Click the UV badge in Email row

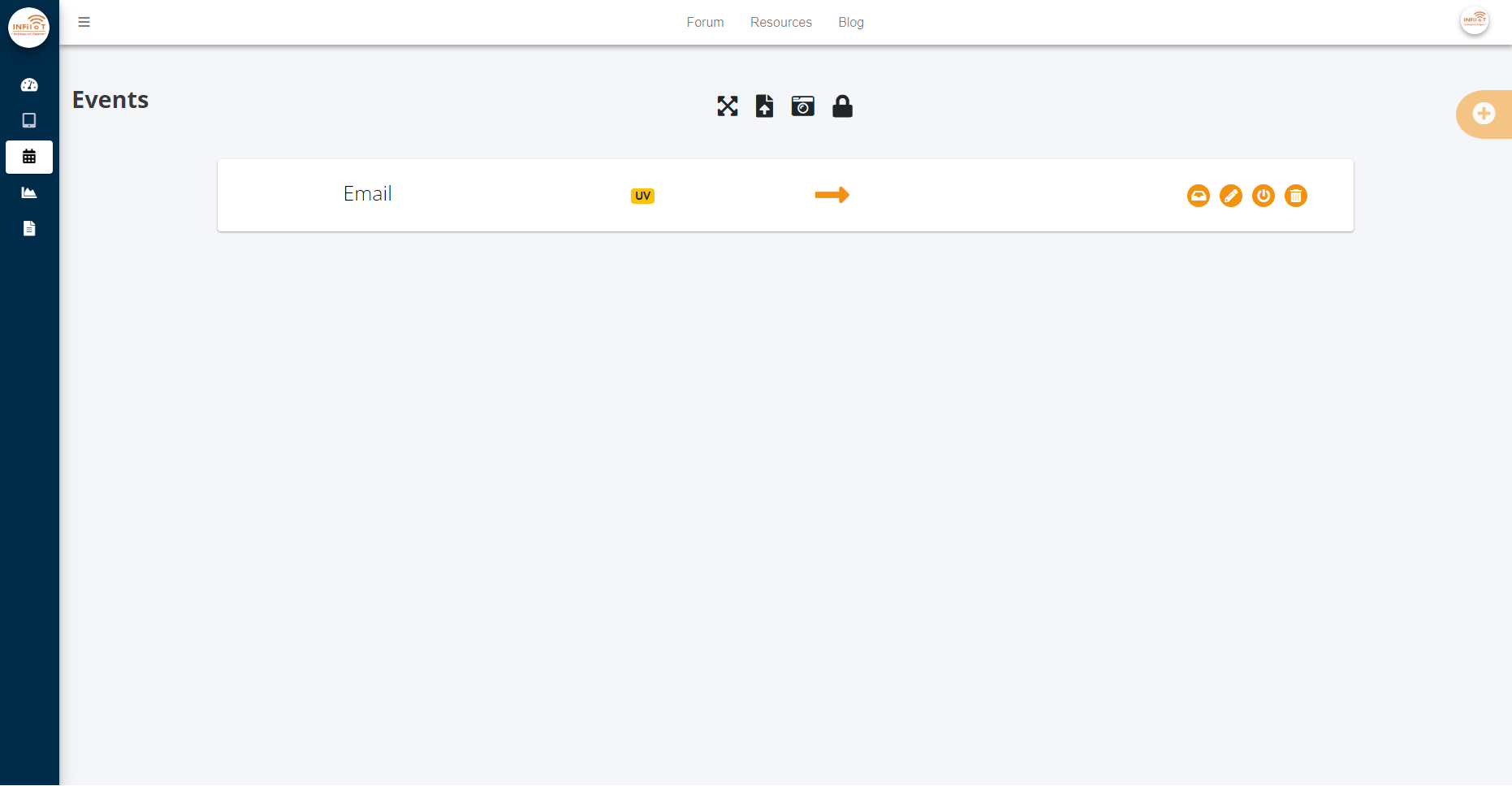click(x=642, y=196)
